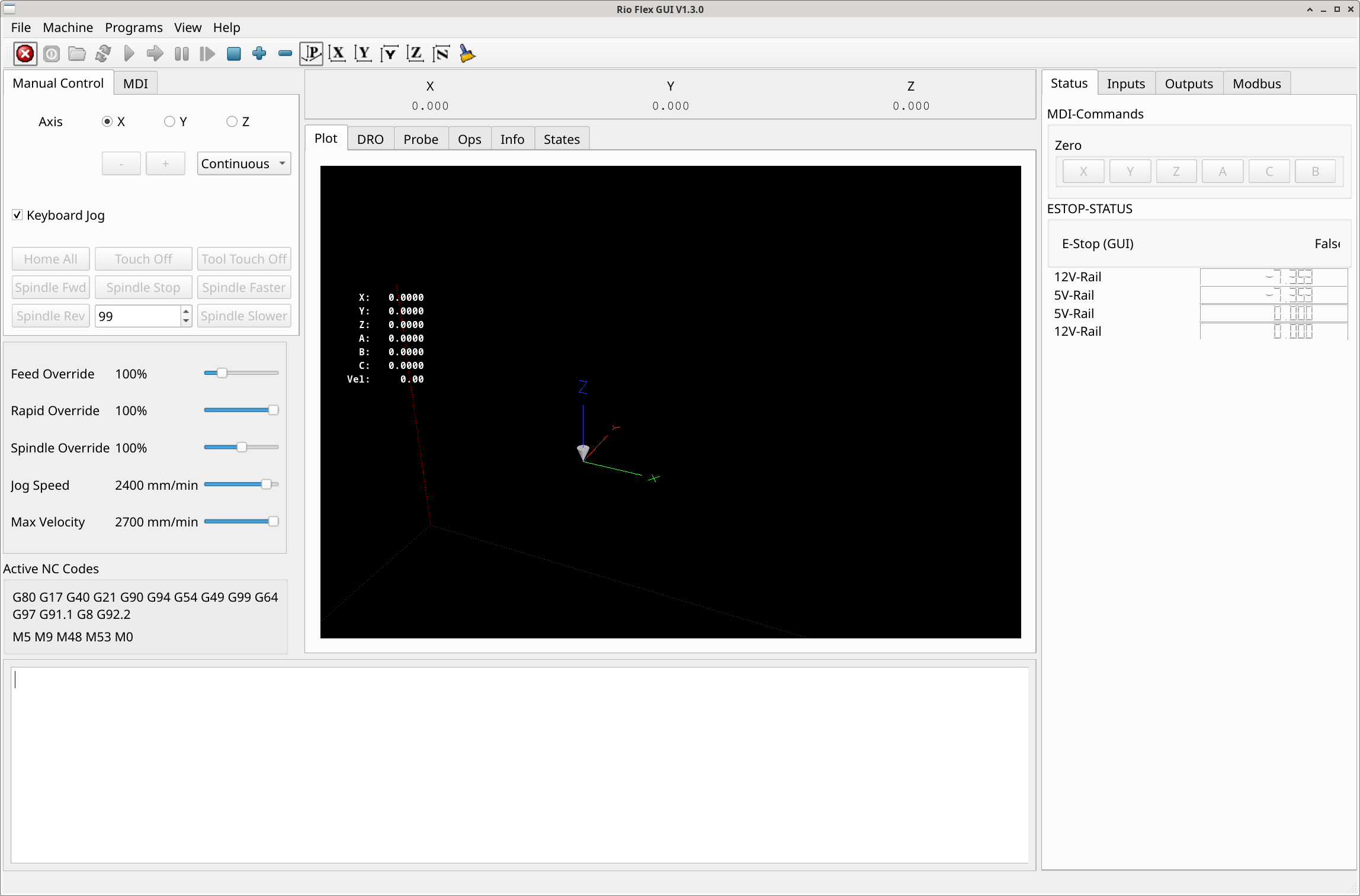1360x896 pixels.
Task: Switch to the DRO tab
Action: tap(370, 139)
